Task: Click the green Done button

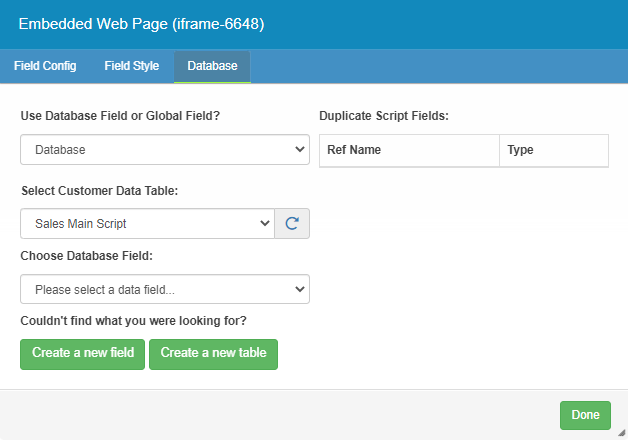Action: point(585,415)
